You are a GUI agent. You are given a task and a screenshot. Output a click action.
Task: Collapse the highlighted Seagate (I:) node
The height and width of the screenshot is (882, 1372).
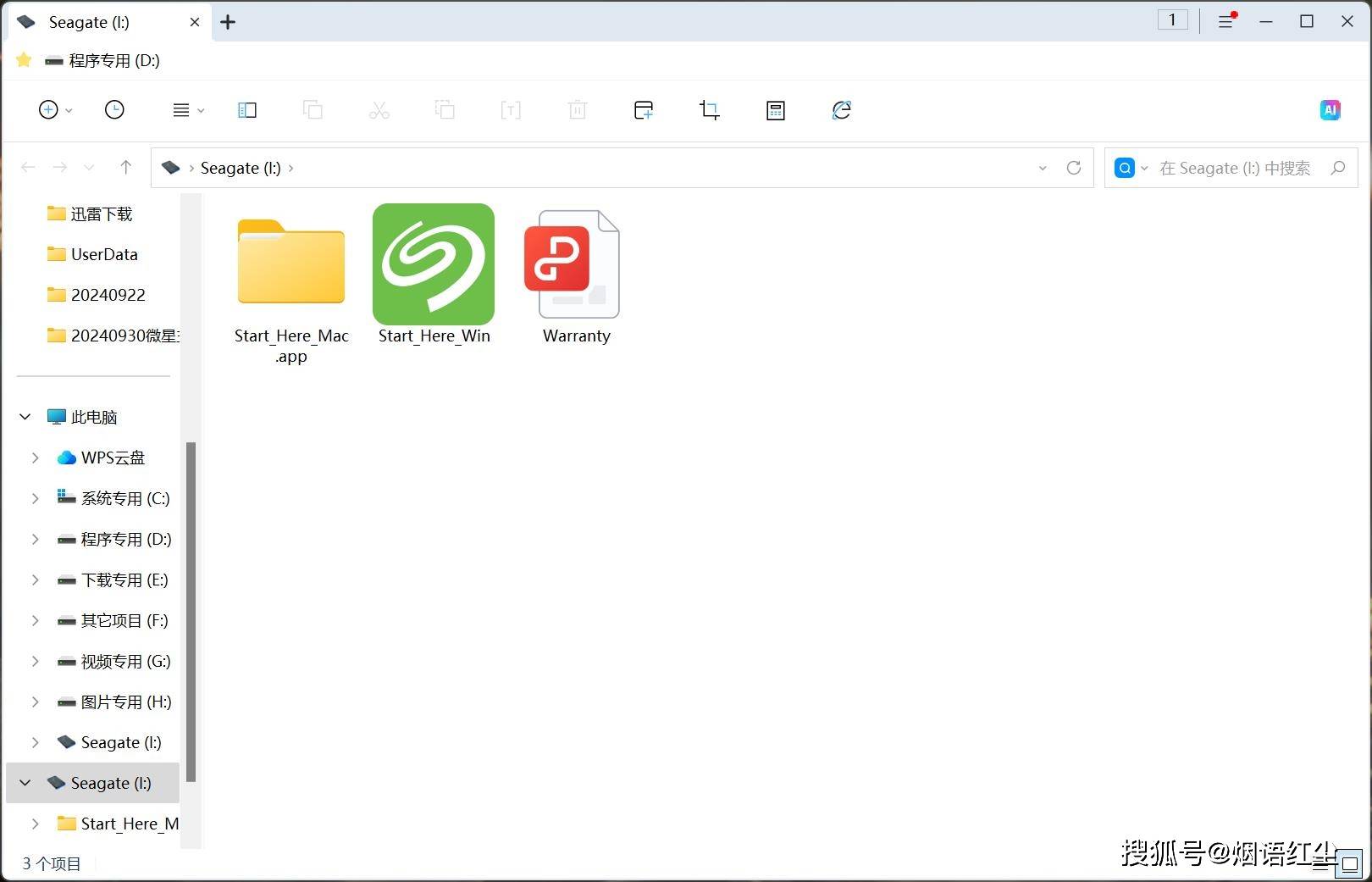25,783
